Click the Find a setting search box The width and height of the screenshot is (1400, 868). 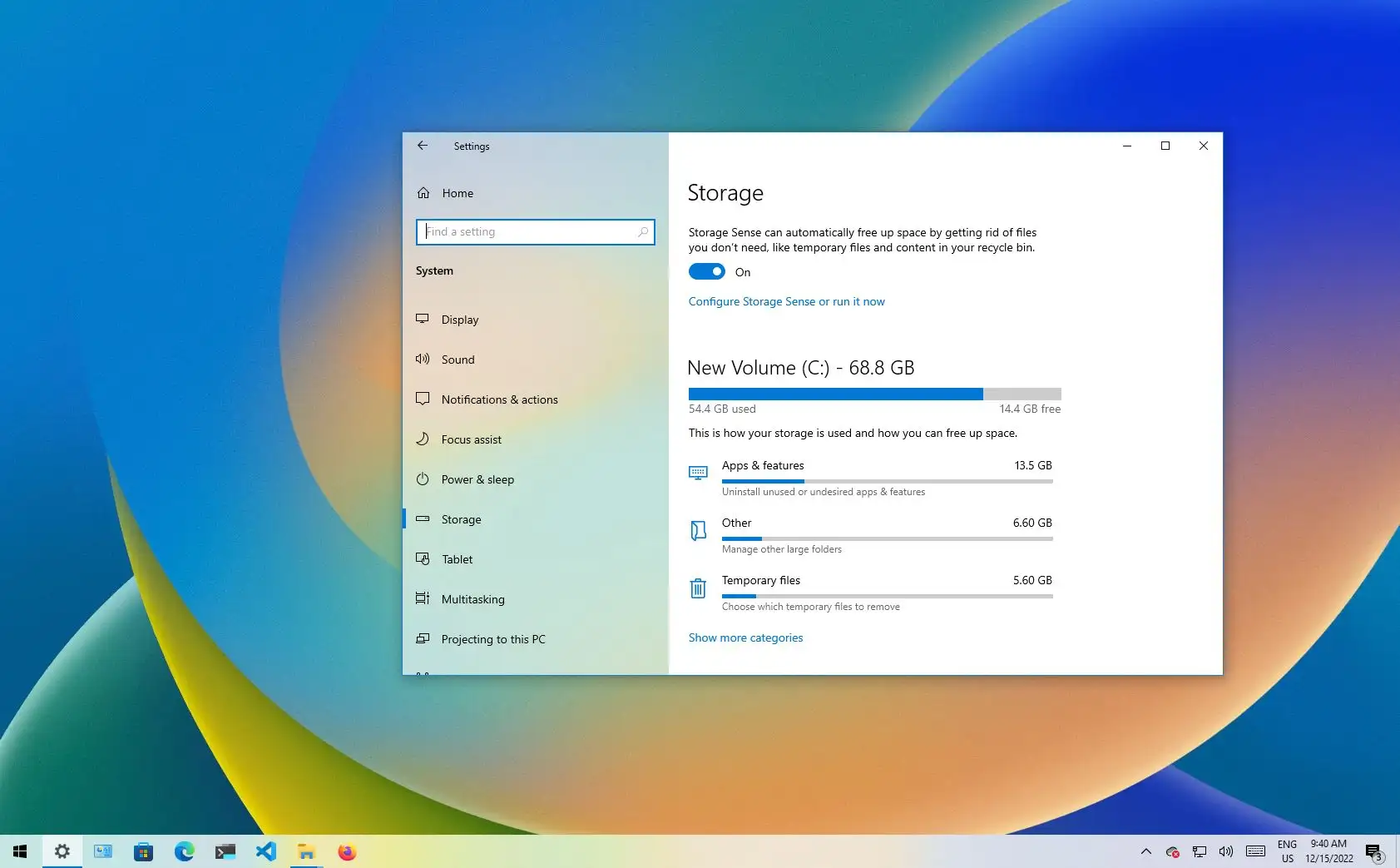click(535, 231)
